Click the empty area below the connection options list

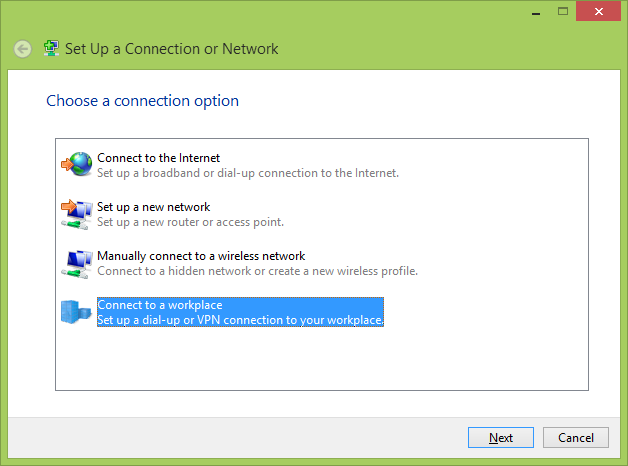[322, 358]
